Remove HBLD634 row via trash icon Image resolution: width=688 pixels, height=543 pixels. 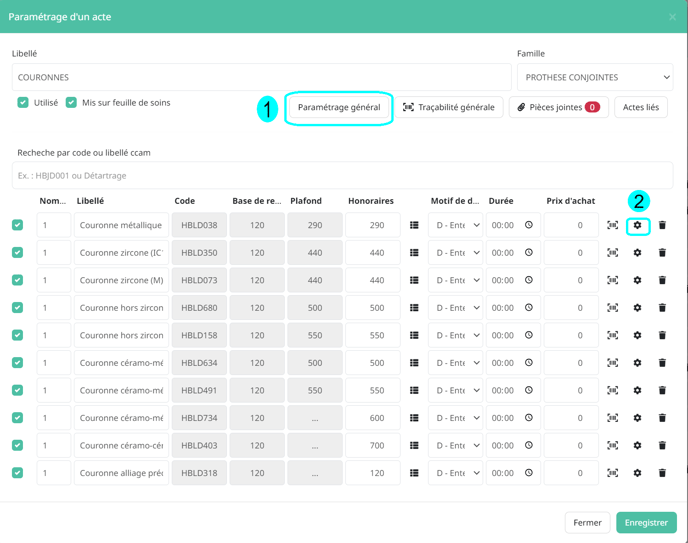pyautogui.click(x=662, y=363)
